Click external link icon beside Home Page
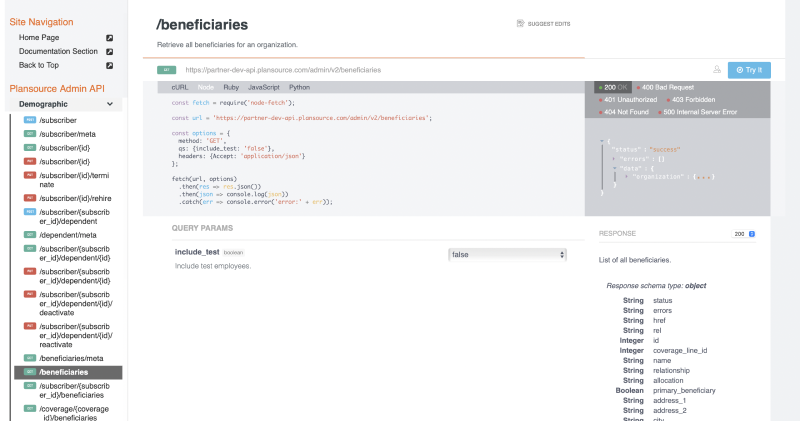This screenshot has height=421, width=800. [x=110, y=38]
